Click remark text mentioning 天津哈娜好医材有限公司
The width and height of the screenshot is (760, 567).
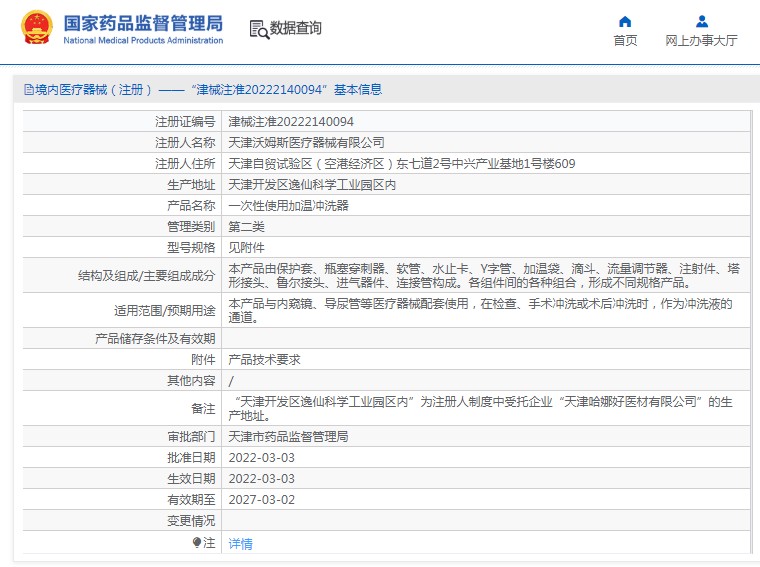(x=480, y=409)
